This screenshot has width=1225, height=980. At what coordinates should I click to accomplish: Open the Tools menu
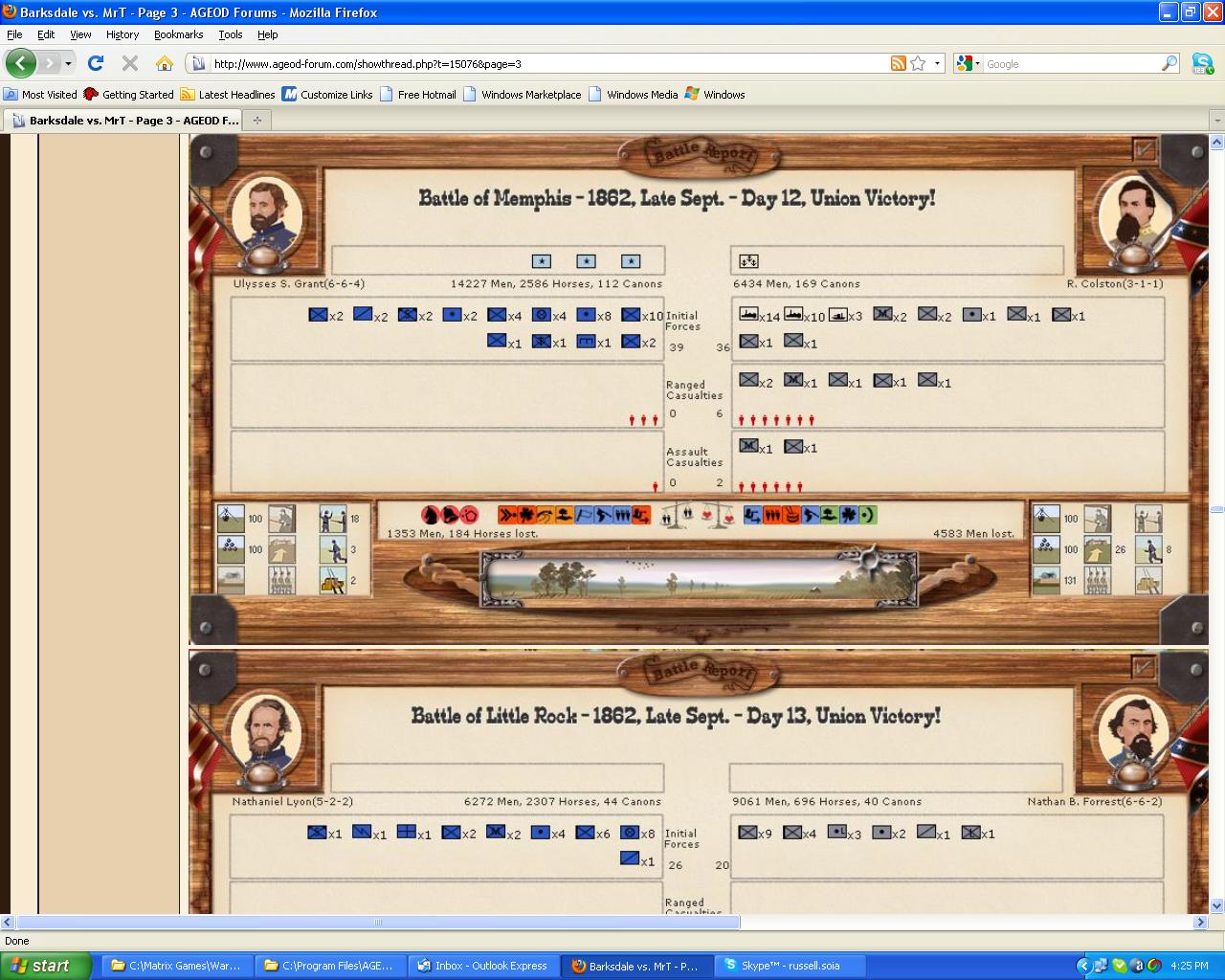point(230,34)
